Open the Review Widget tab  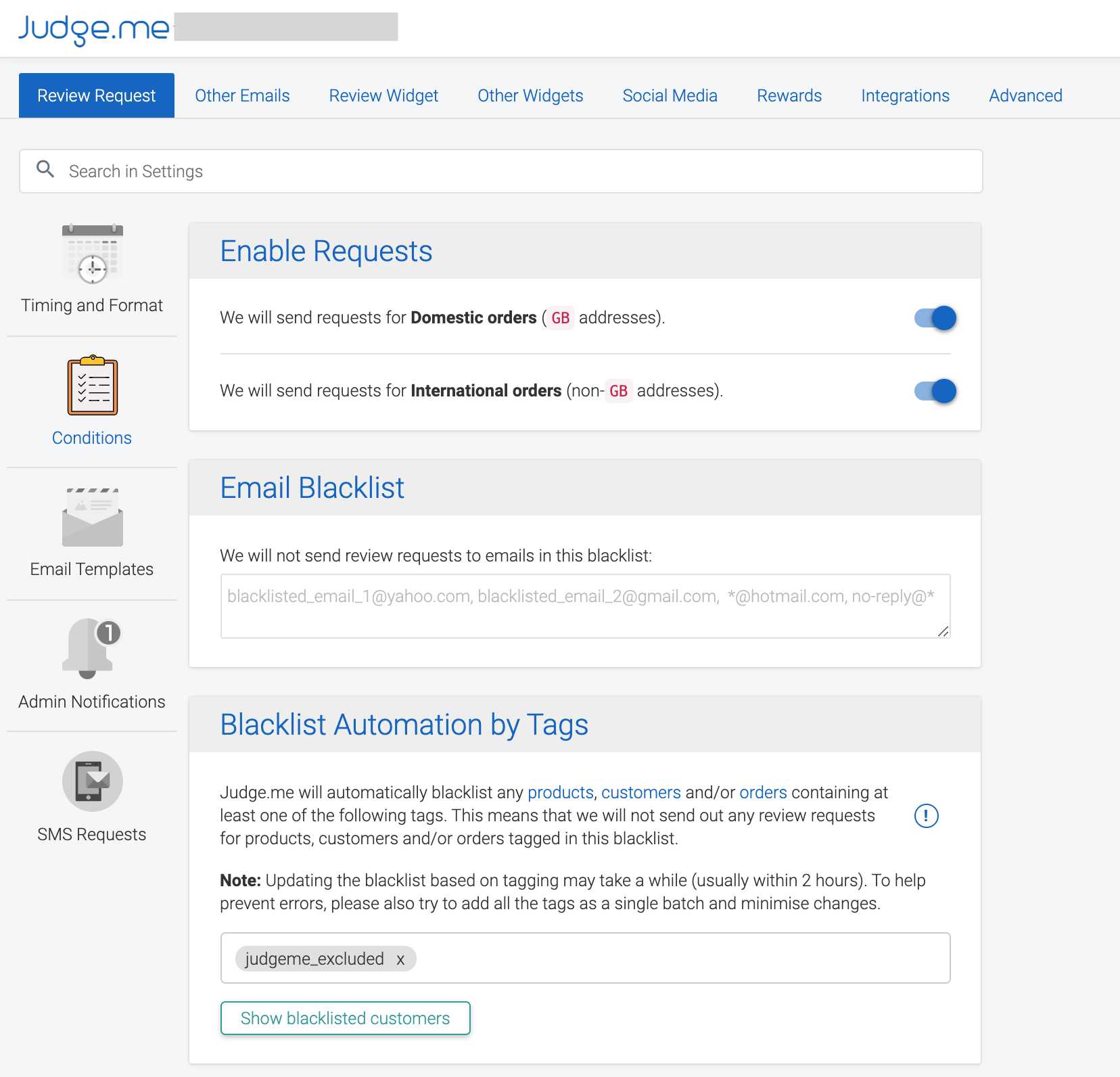click(x=383, y=95)
